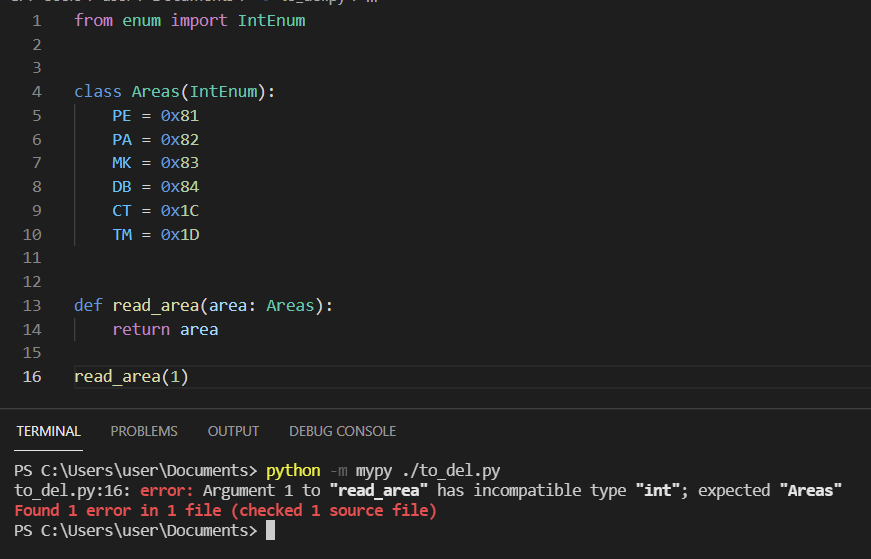Click the 'TM' enum member
Image resolution: width=871 pixels, height=559 pixels.
(122, 234)
